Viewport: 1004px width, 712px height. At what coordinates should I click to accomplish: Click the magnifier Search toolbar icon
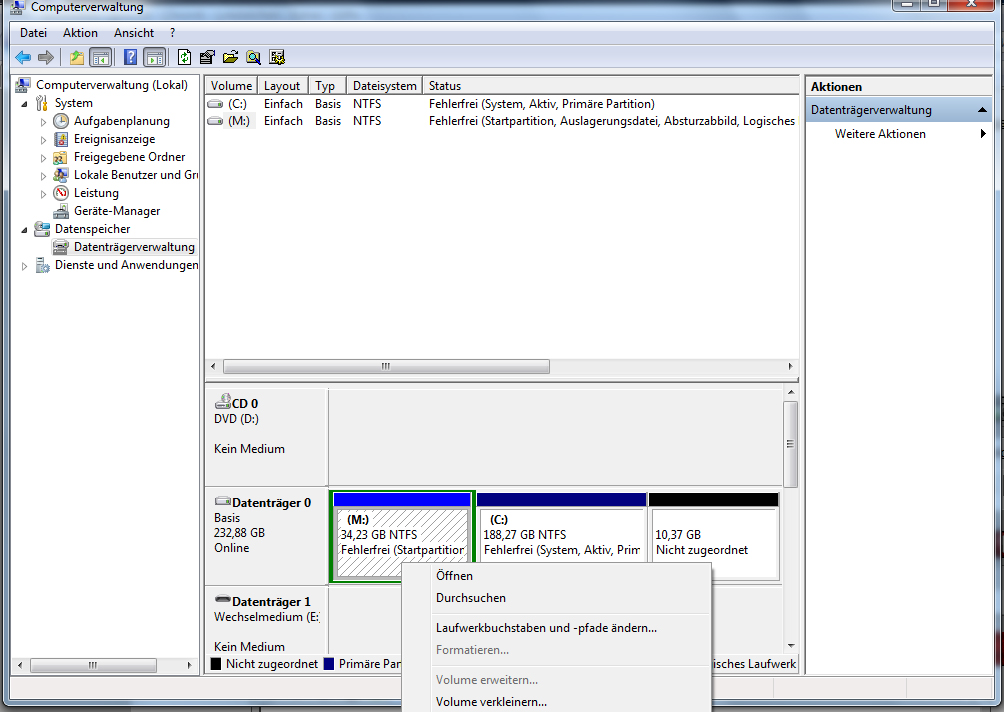pos(254,57)
